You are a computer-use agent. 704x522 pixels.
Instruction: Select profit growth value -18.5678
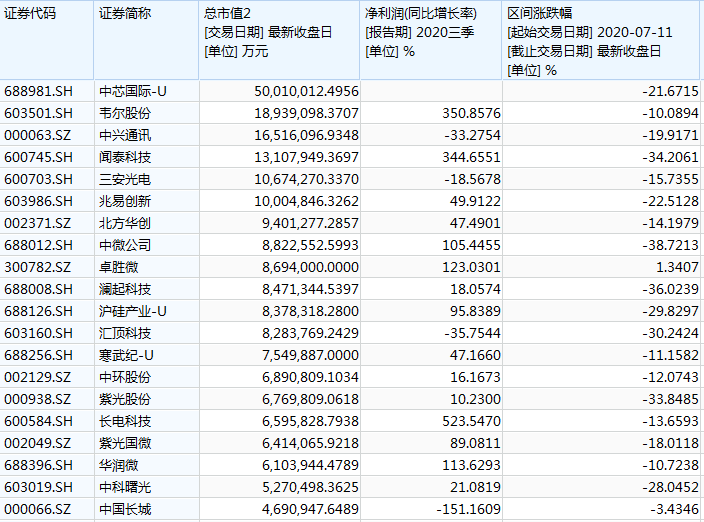(472, 180)
